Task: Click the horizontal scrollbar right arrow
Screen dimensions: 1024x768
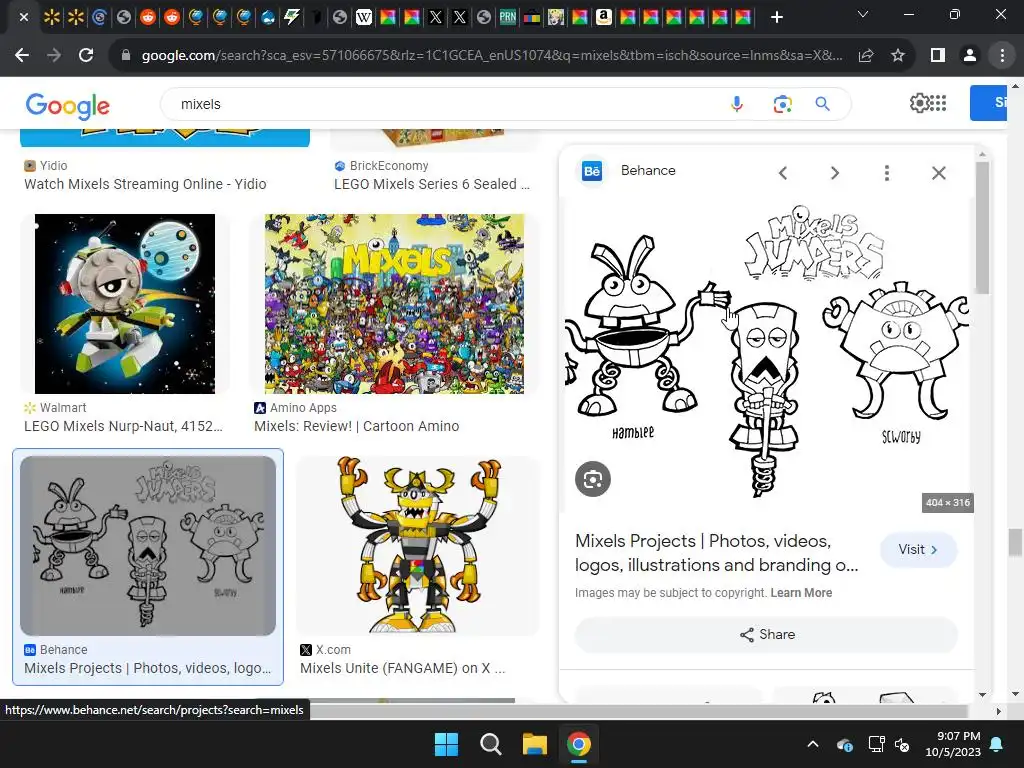Action: click(x=998, y=711)
